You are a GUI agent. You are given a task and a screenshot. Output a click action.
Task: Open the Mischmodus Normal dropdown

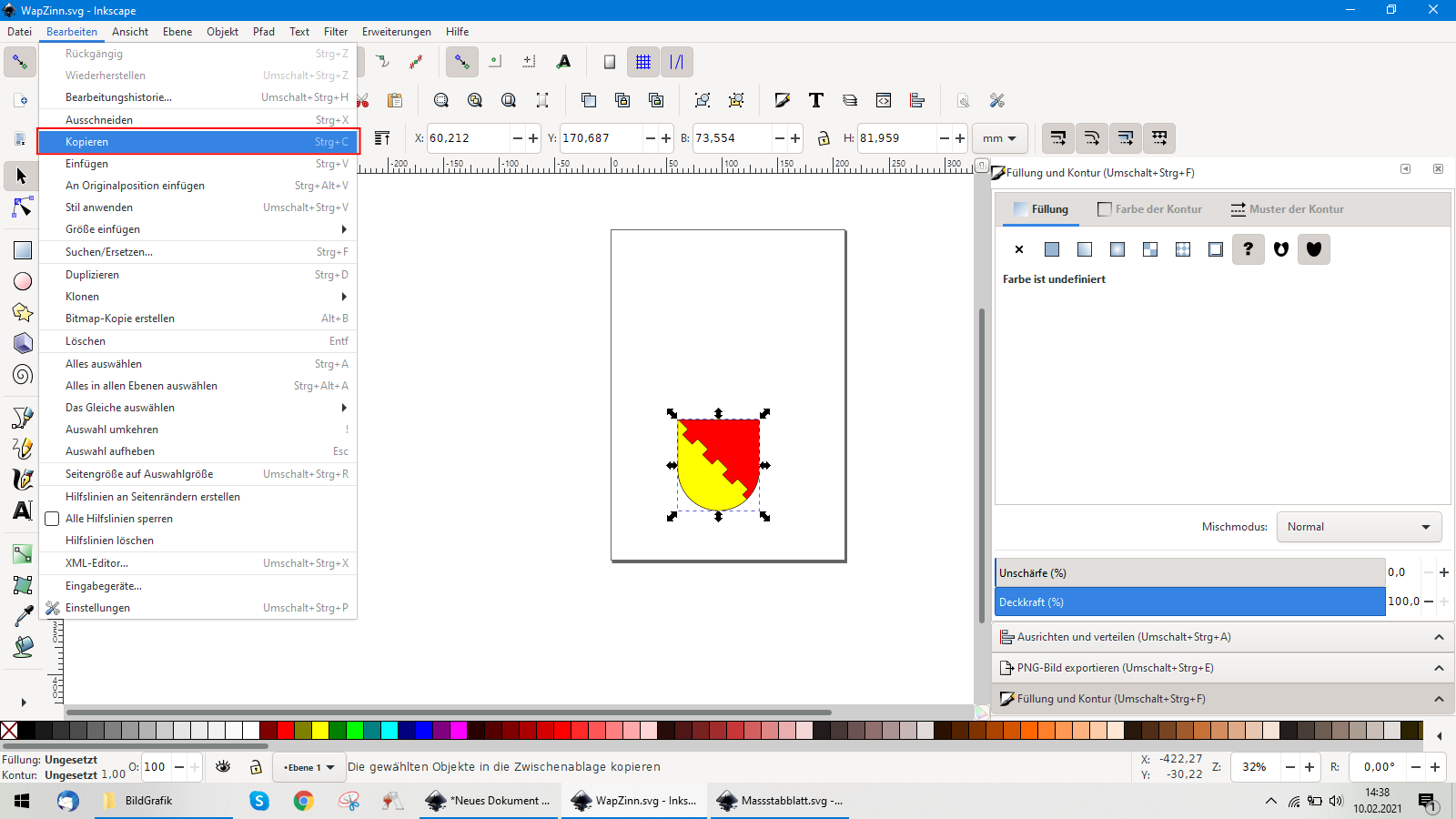(x=1359, y=527)
